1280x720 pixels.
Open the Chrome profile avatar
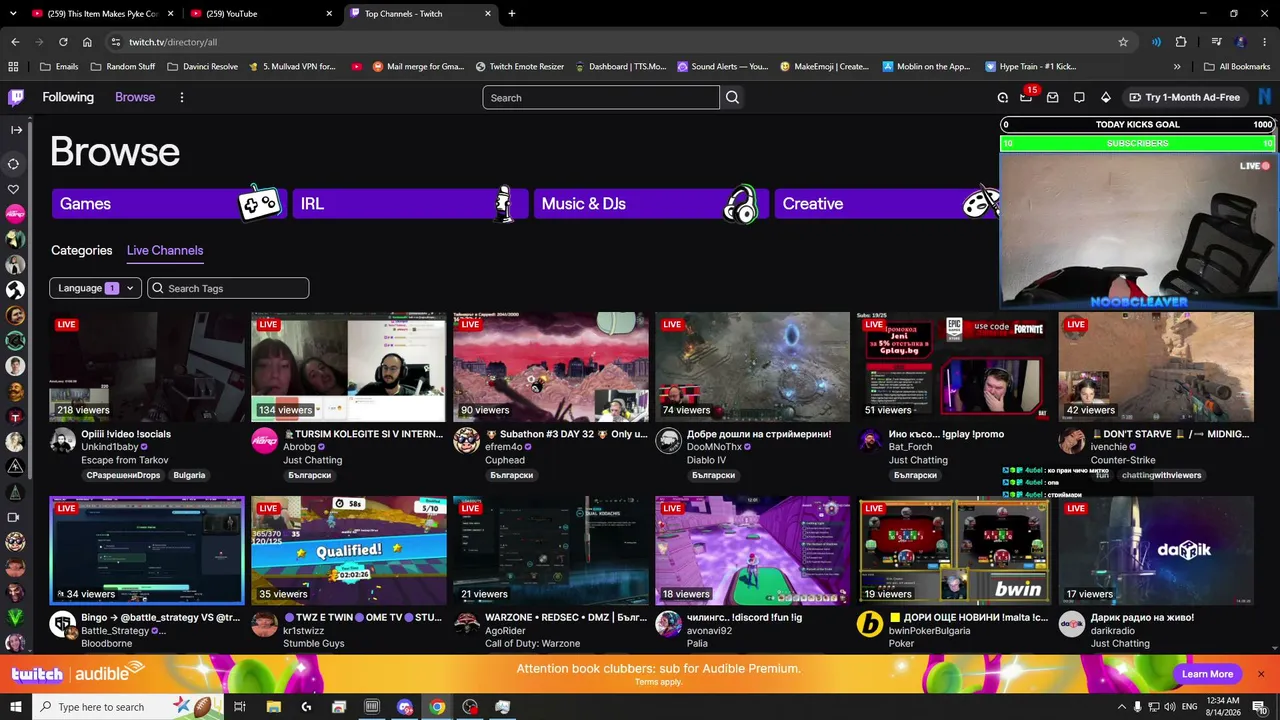[x=1241, y=42]
